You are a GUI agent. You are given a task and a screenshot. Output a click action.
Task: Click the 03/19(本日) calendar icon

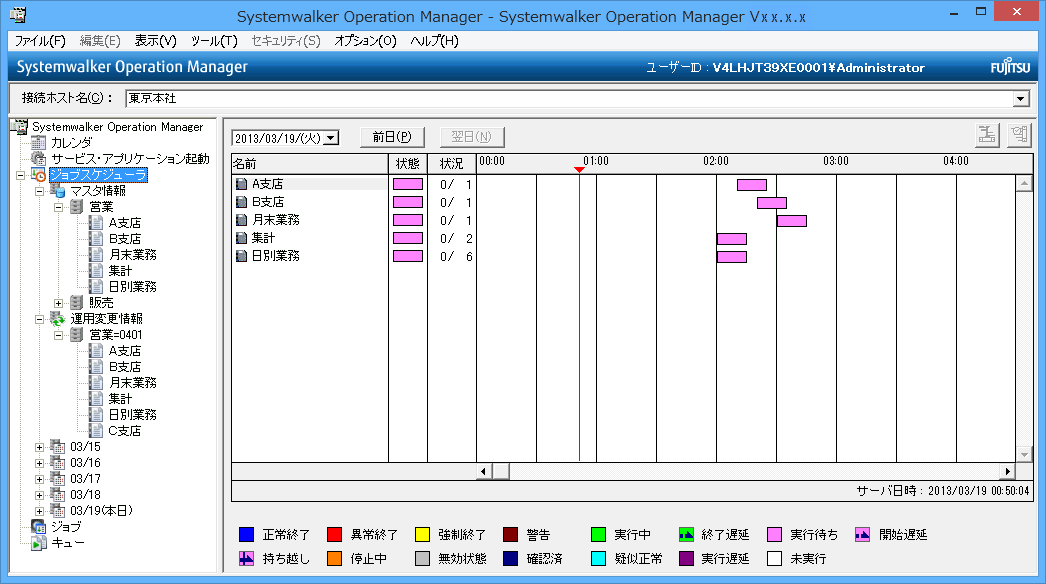59,511
